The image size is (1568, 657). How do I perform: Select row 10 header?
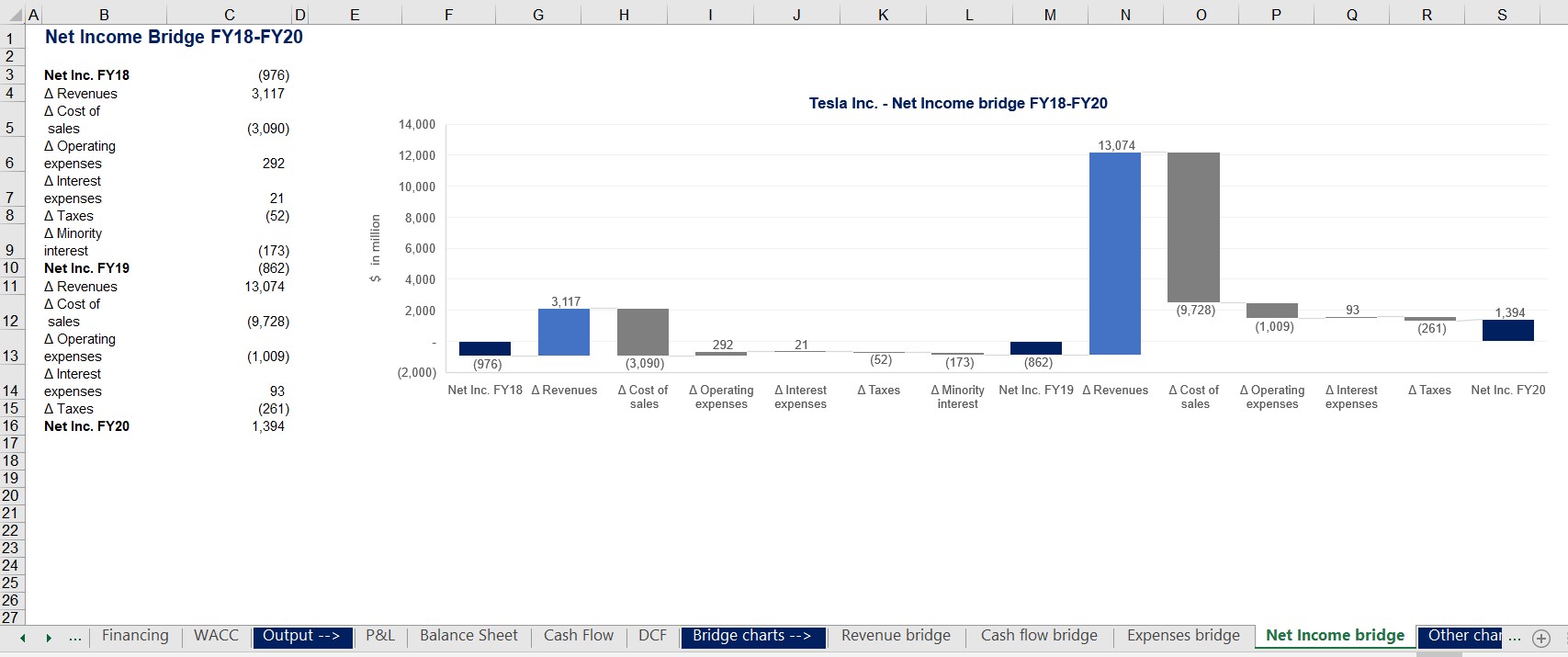click(x=11, y=268)
